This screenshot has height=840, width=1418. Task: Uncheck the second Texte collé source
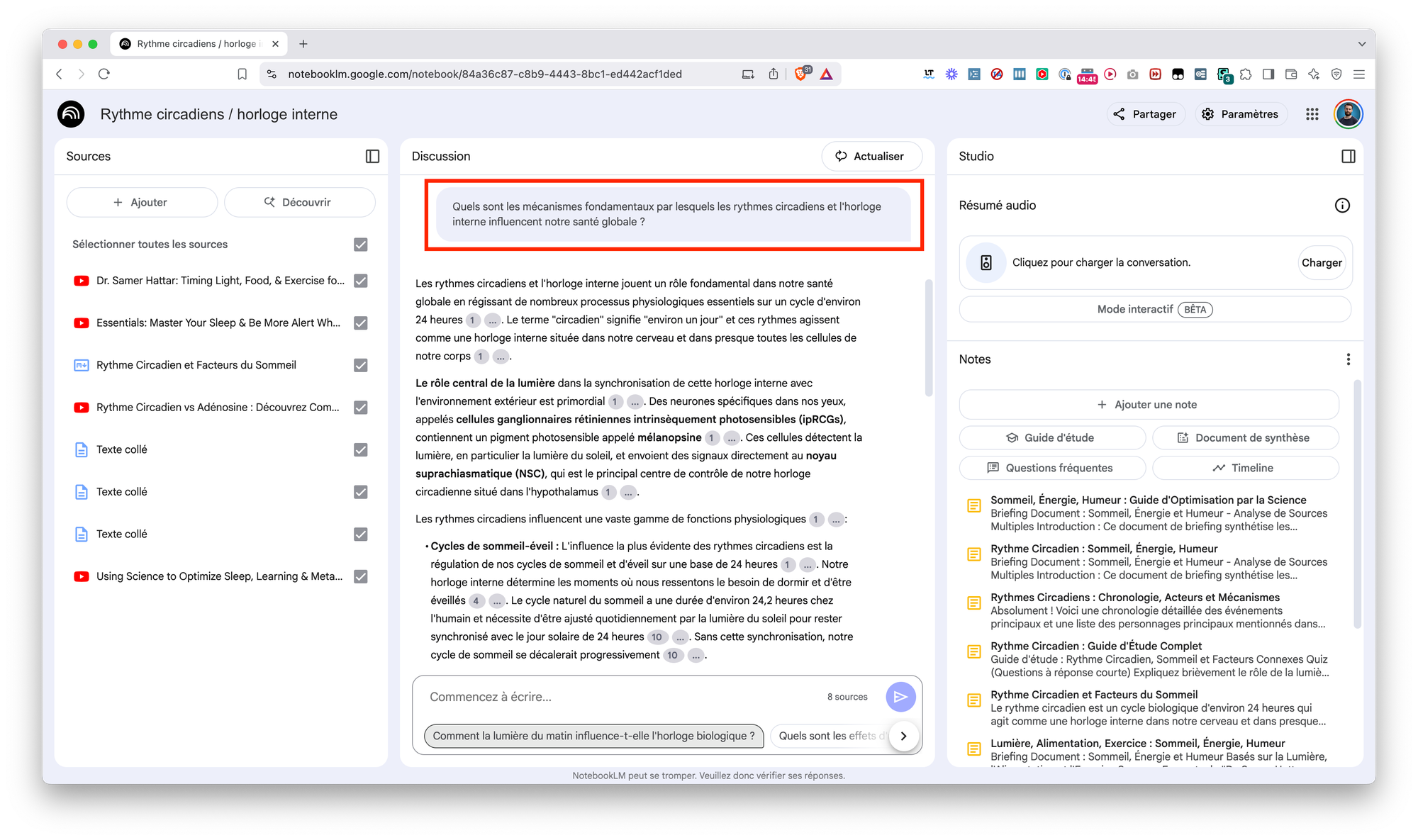361,492
